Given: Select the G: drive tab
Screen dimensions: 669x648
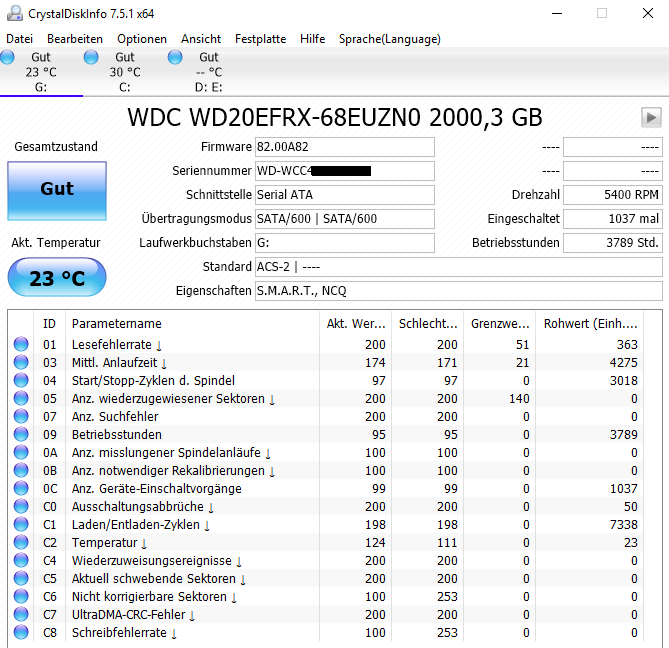Looking at the screenshot, I should point(41,72).
